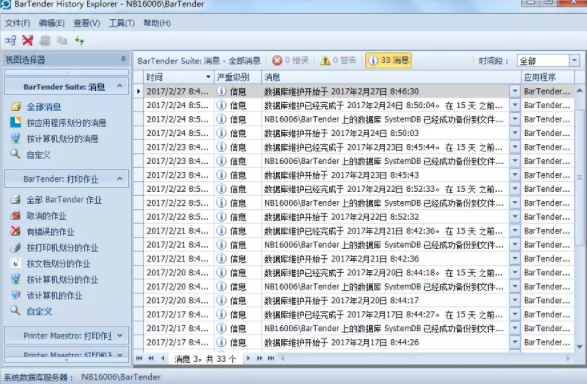Open 自定义 under BarTender Suite 消息

click(x=38, y=155)
